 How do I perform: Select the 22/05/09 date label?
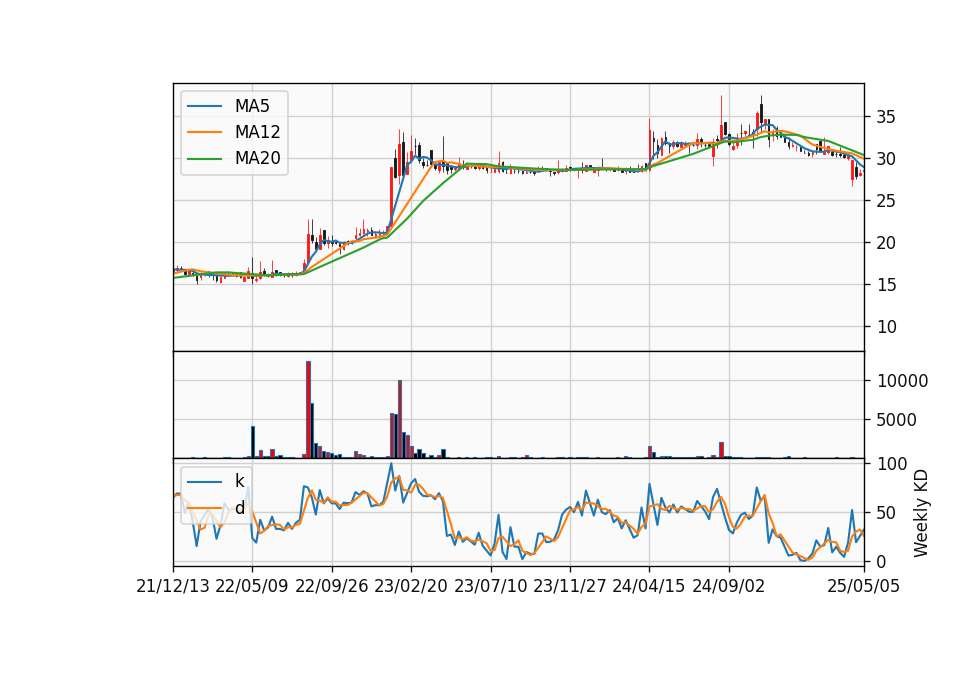tap(252, 586)
